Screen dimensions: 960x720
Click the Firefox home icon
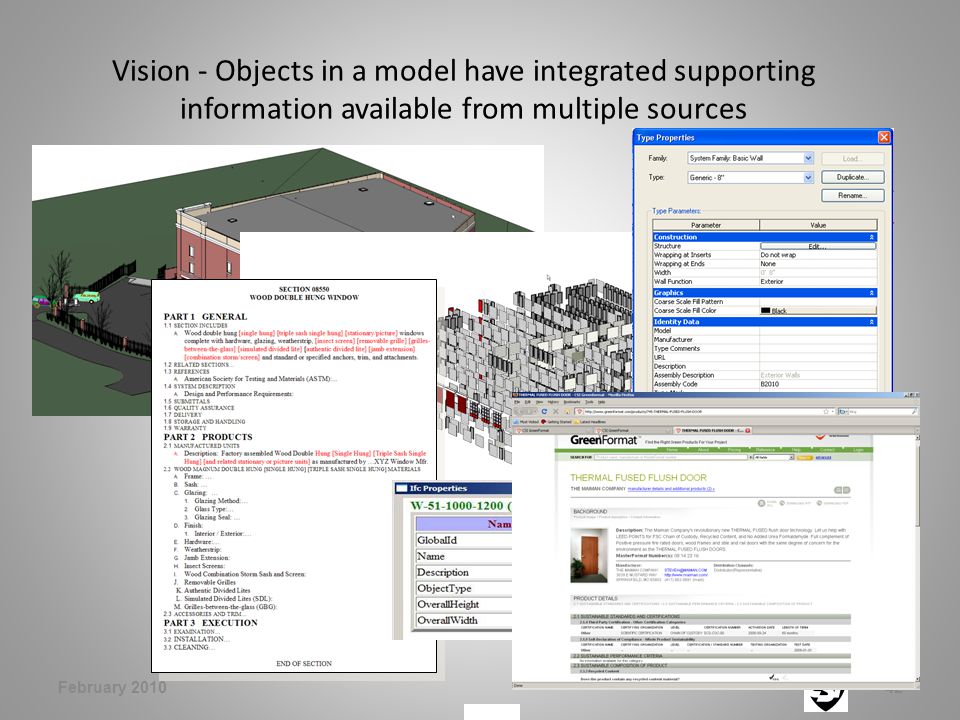tap(566, 411)
